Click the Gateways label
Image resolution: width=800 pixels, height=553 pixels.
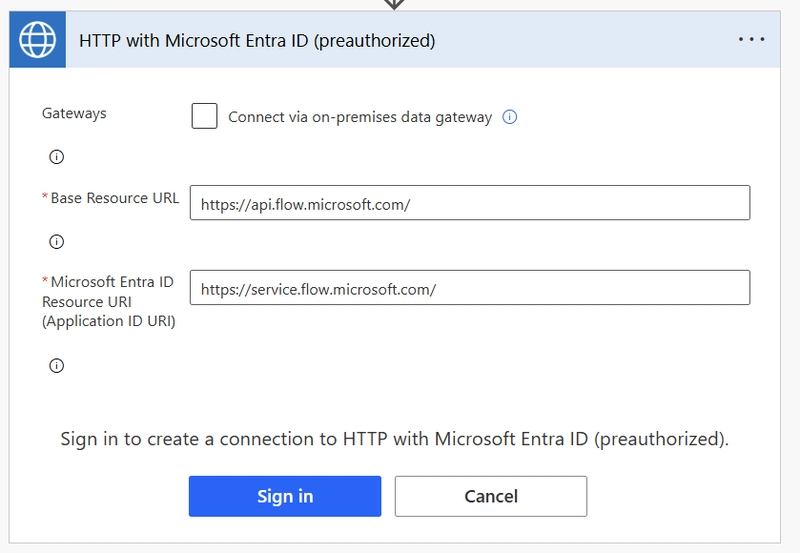(x=74, y=113)
